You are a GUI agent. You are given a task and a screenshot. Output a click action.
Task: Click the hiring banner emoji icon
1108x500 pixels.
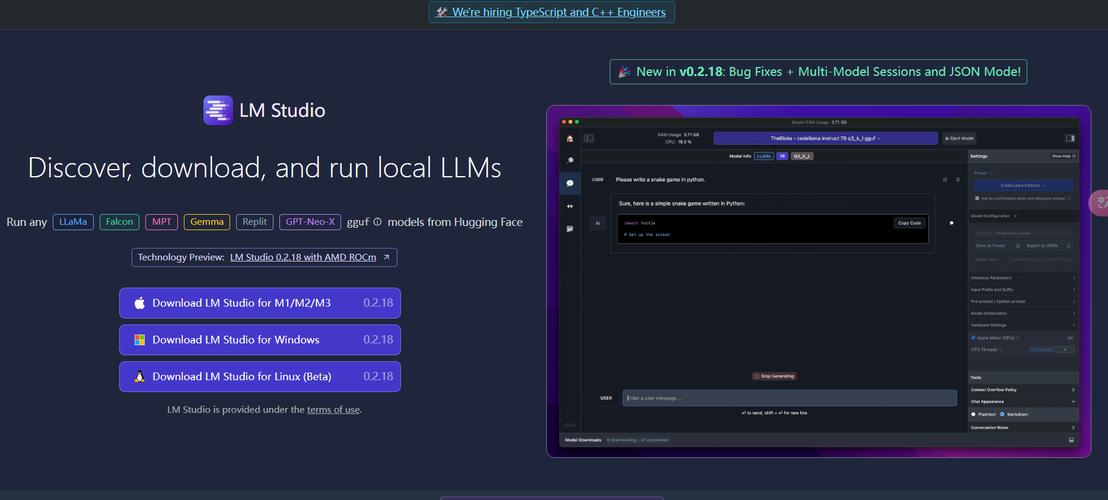(442, 12)
